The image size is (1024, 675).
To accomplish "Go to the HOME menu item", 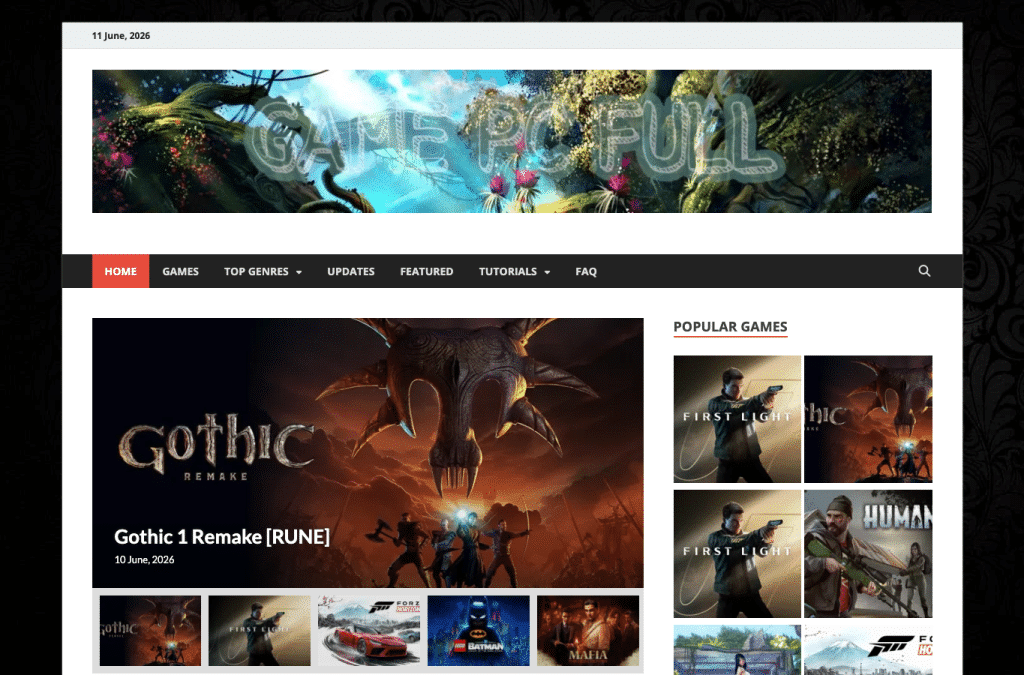I will click(121, 271).
